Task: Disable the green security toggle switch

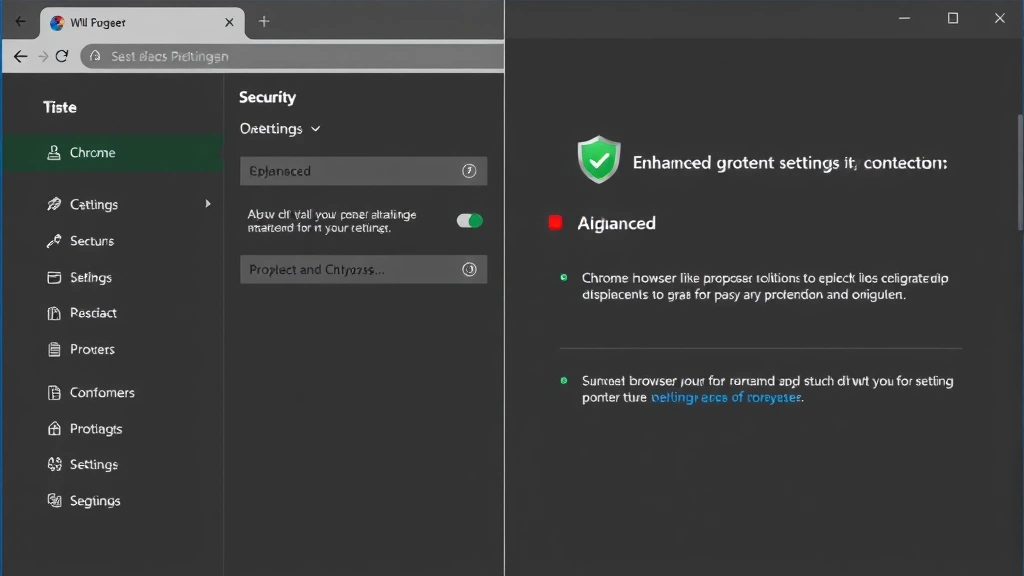Action: pyautogui.click(x=467, y=221)
